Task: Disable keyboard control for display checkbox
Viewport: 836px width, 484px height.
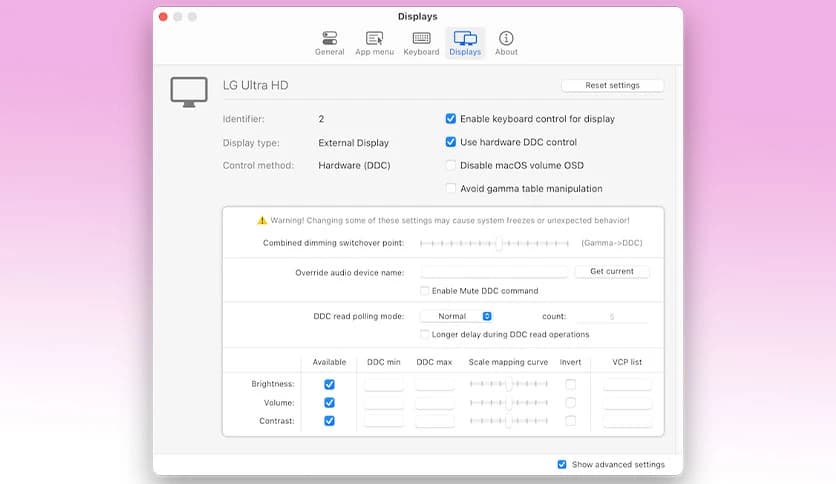Action: point(451,119)
